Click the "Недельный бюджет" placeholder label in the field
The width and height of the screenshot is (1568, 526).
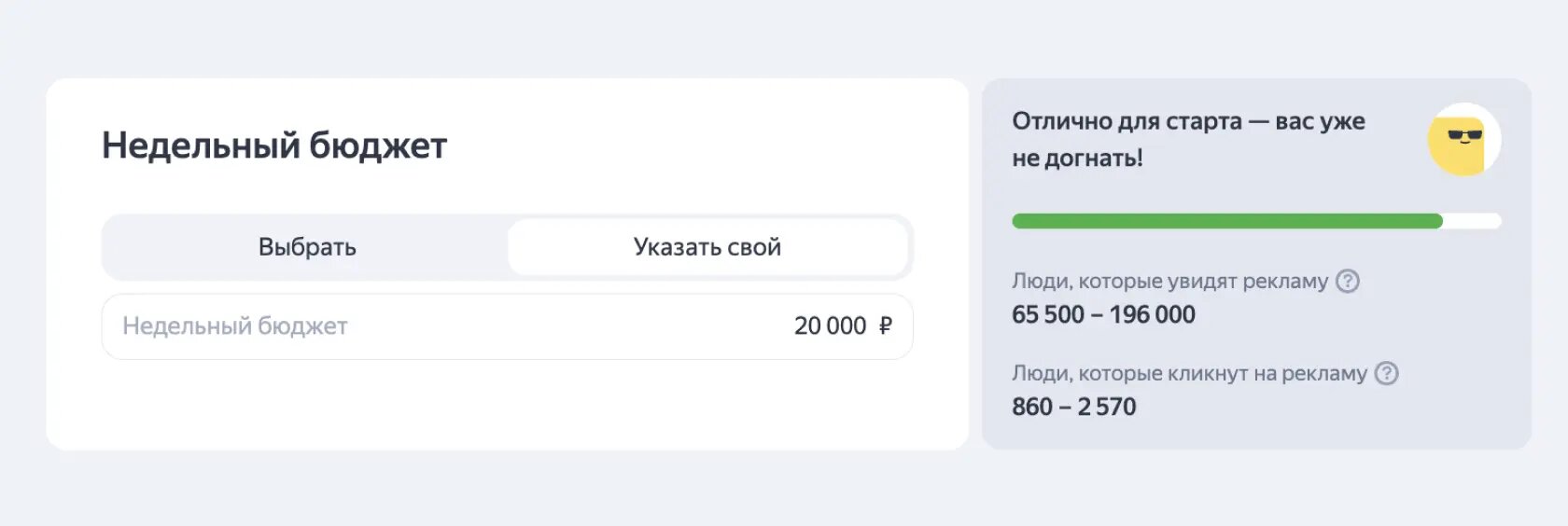(x=235, y=325)
